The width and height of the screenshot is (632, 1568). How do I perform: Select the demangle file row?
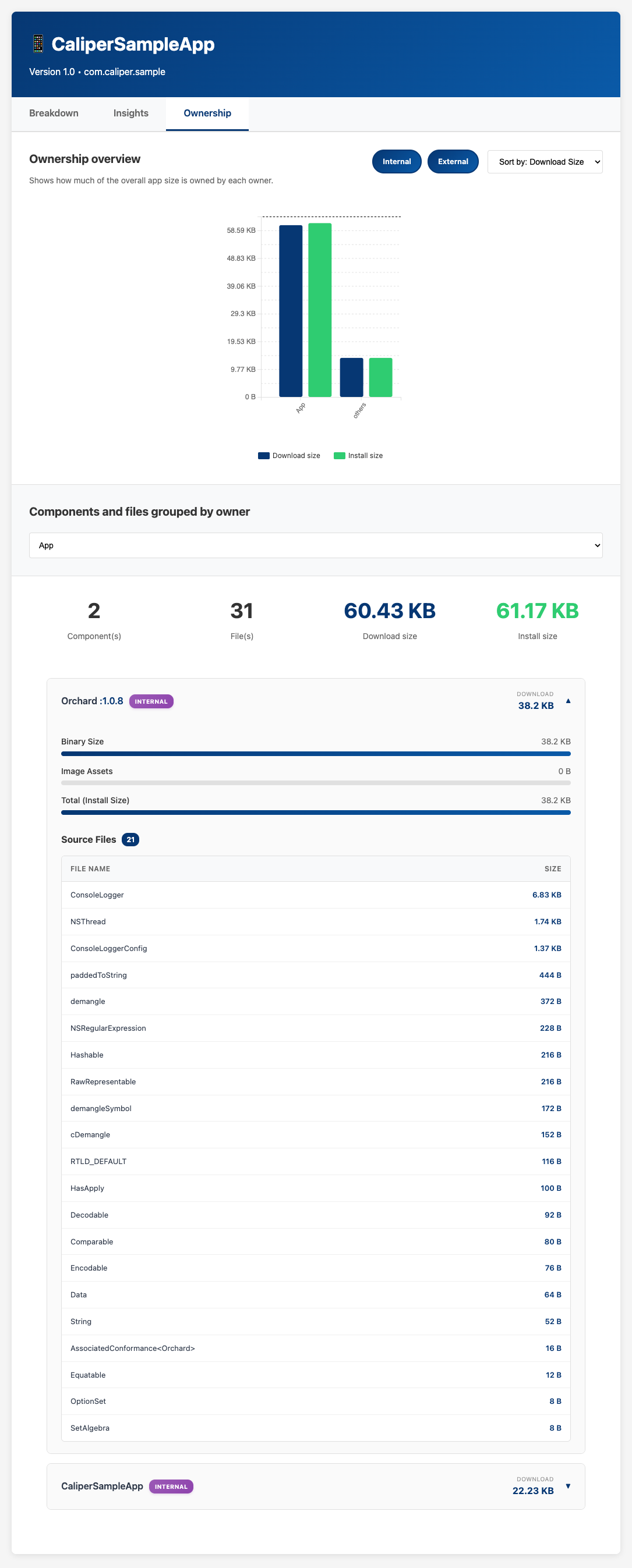[316, 1001]
